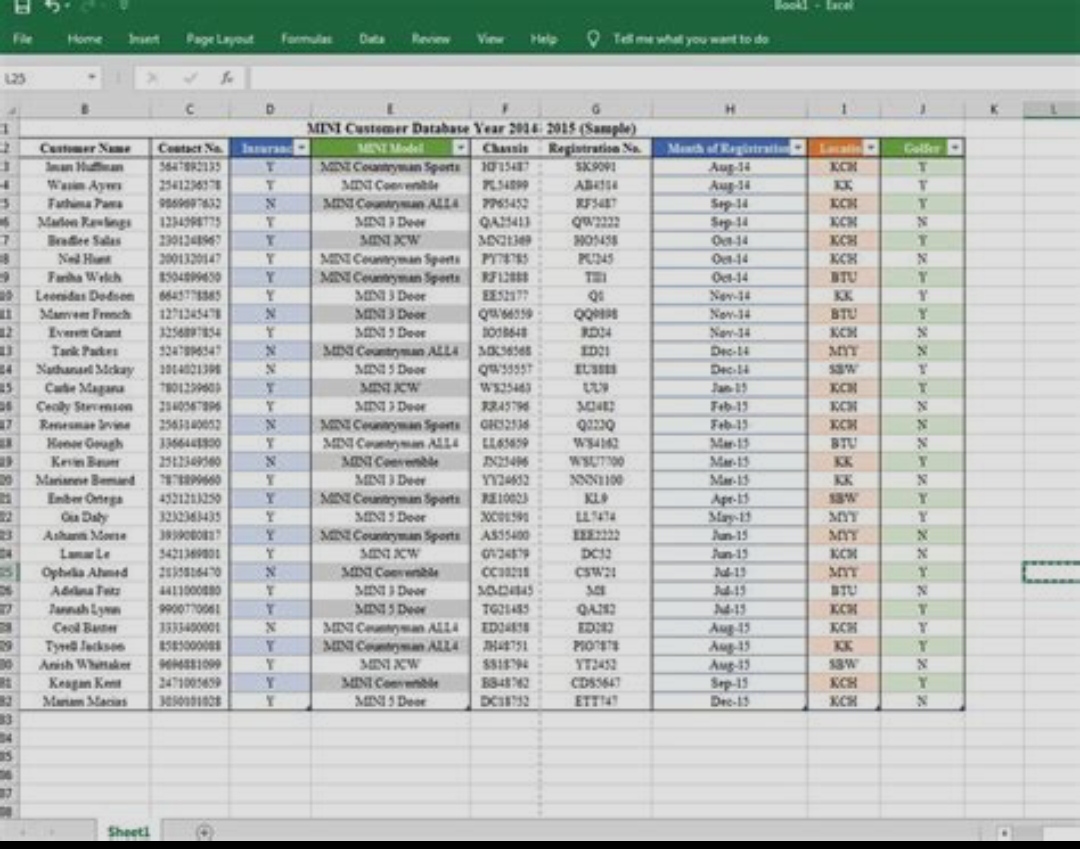This screenshot has height=849, width=1080.
Task: Click the Tell me lightbulb icon
Action: [593, 39]
